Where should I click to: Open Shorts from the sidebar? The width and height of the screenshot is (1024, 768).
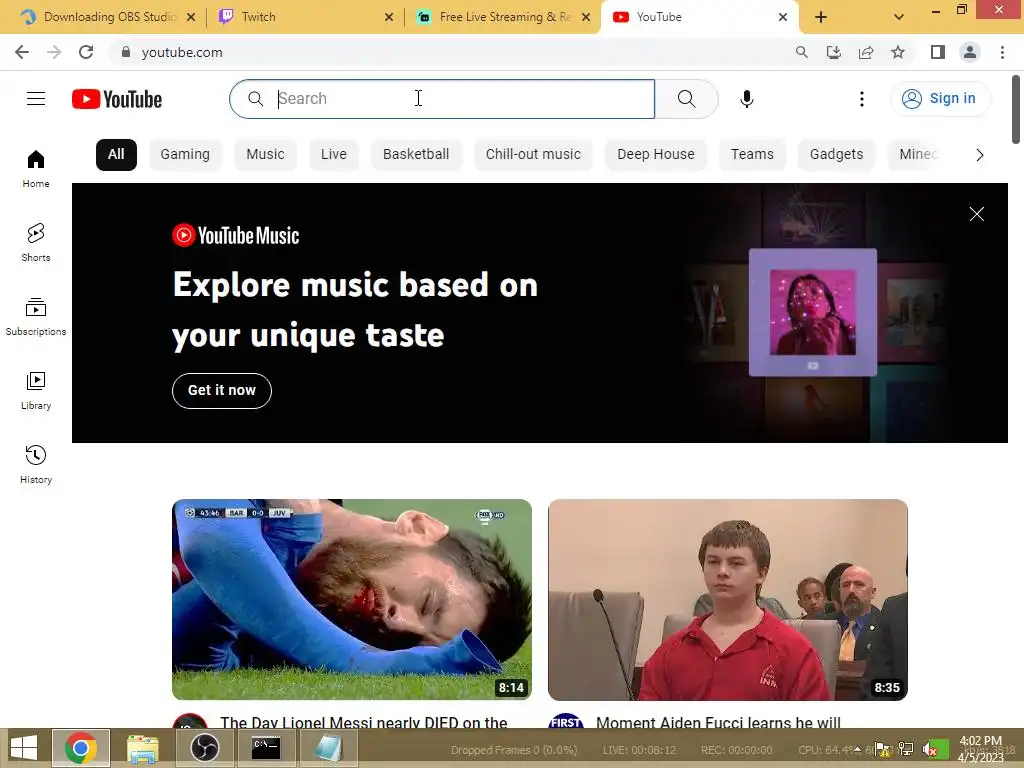pyautogui.click(x=36, y=242)
